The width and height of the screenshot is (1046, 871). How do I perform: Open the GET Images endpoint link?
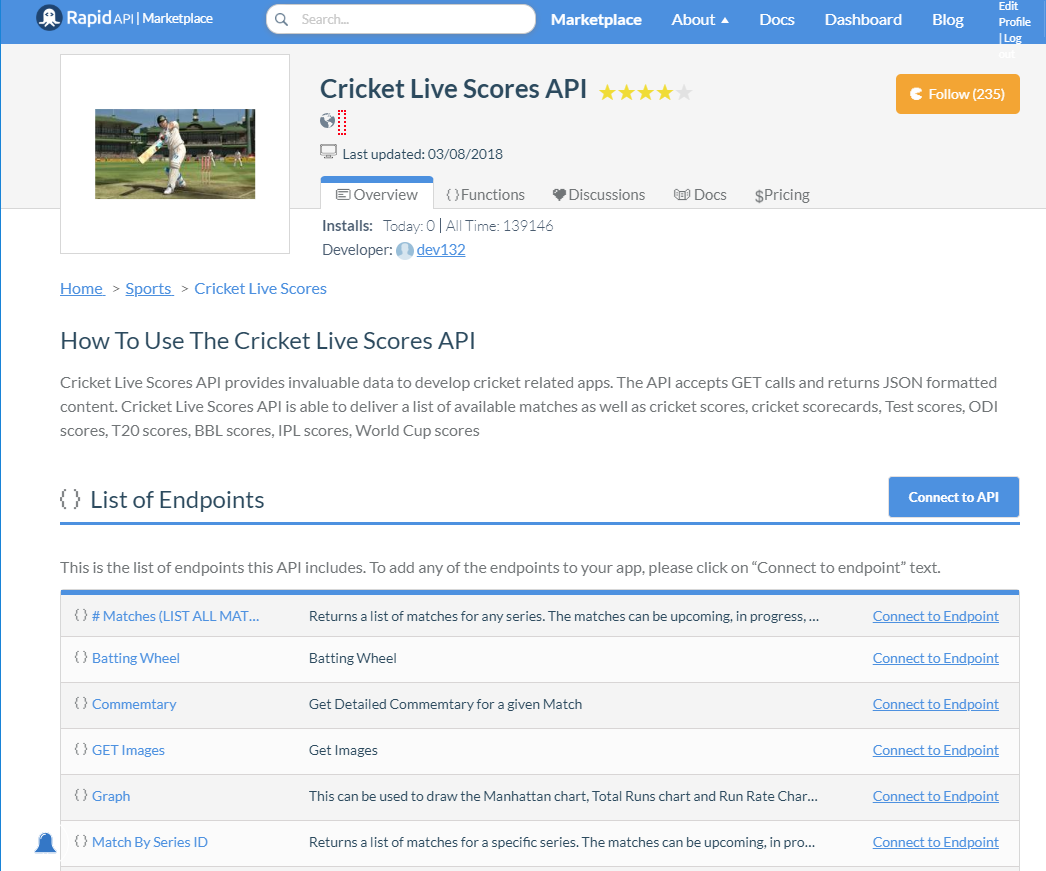(x=128, y=750)
